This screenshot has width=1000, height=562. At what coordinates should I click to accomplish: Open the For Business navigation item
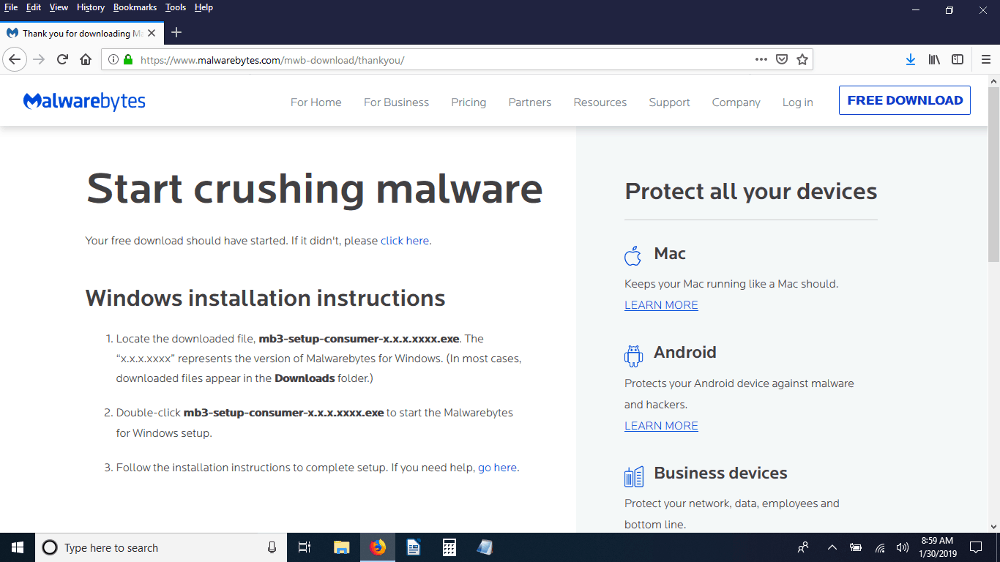[396, 102]
